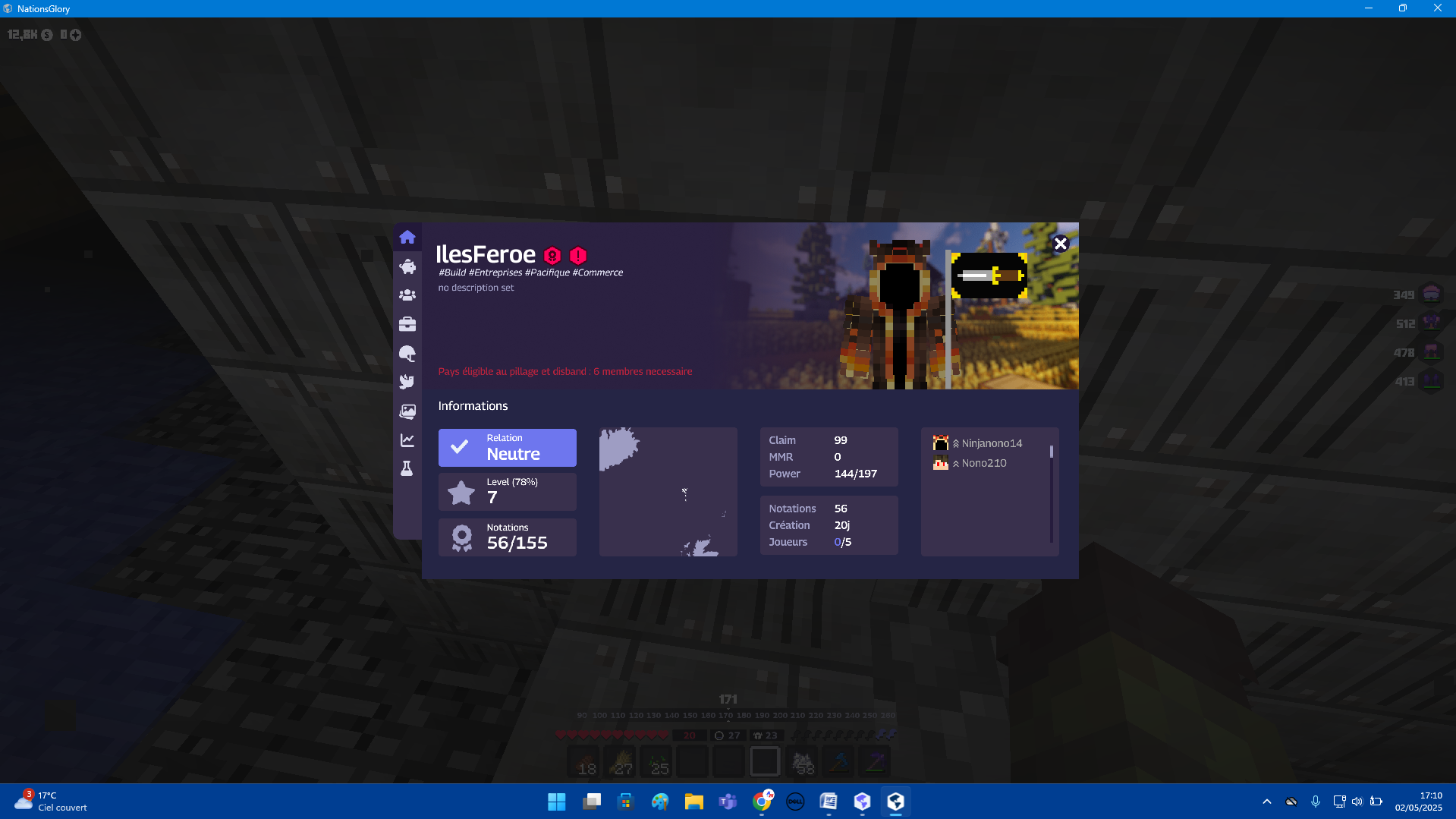Click the sword flag of IlesFeroe
Screen dimensions: 1456x819
(x=989, y=276)
